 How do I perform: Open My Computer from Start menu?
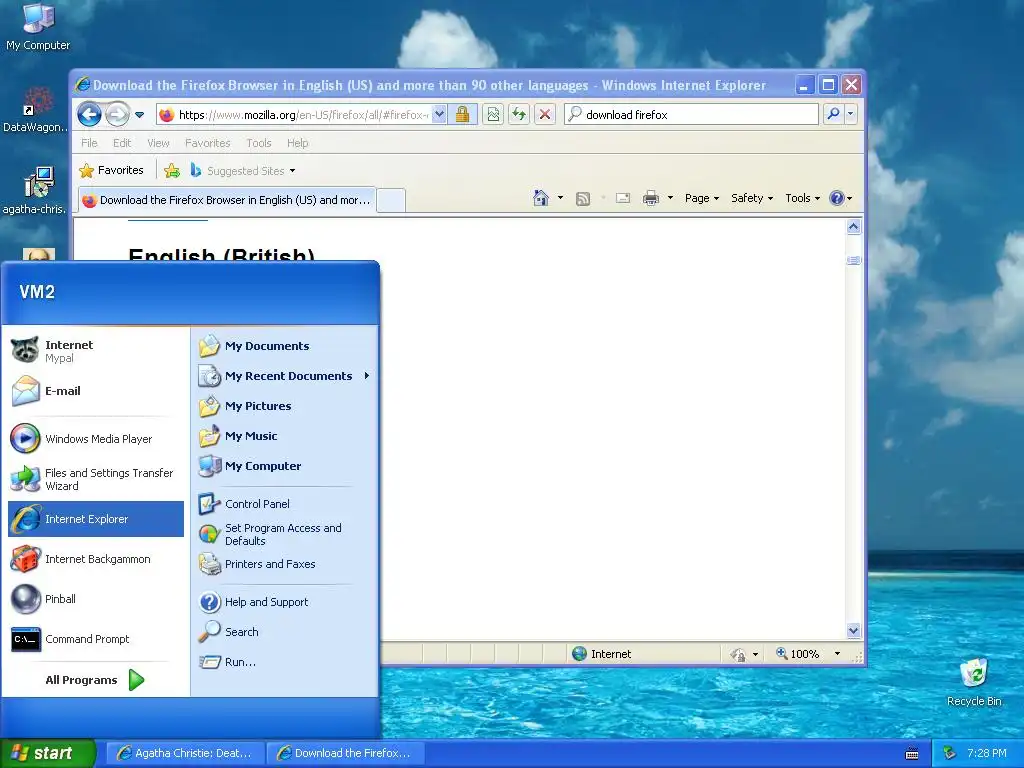(x=285, y=466)
